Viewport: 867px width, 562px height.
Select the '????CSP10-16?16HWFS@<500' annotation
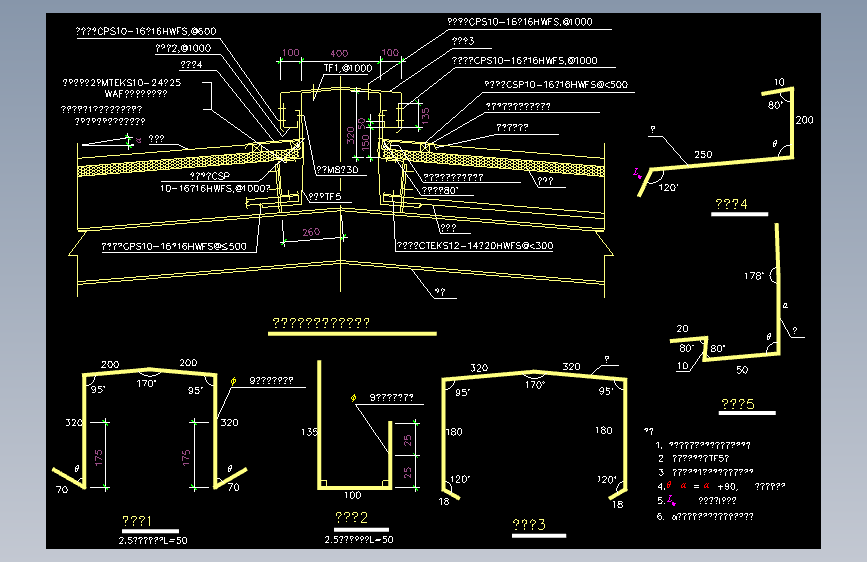pyautogui.click(x=556, y=85)
